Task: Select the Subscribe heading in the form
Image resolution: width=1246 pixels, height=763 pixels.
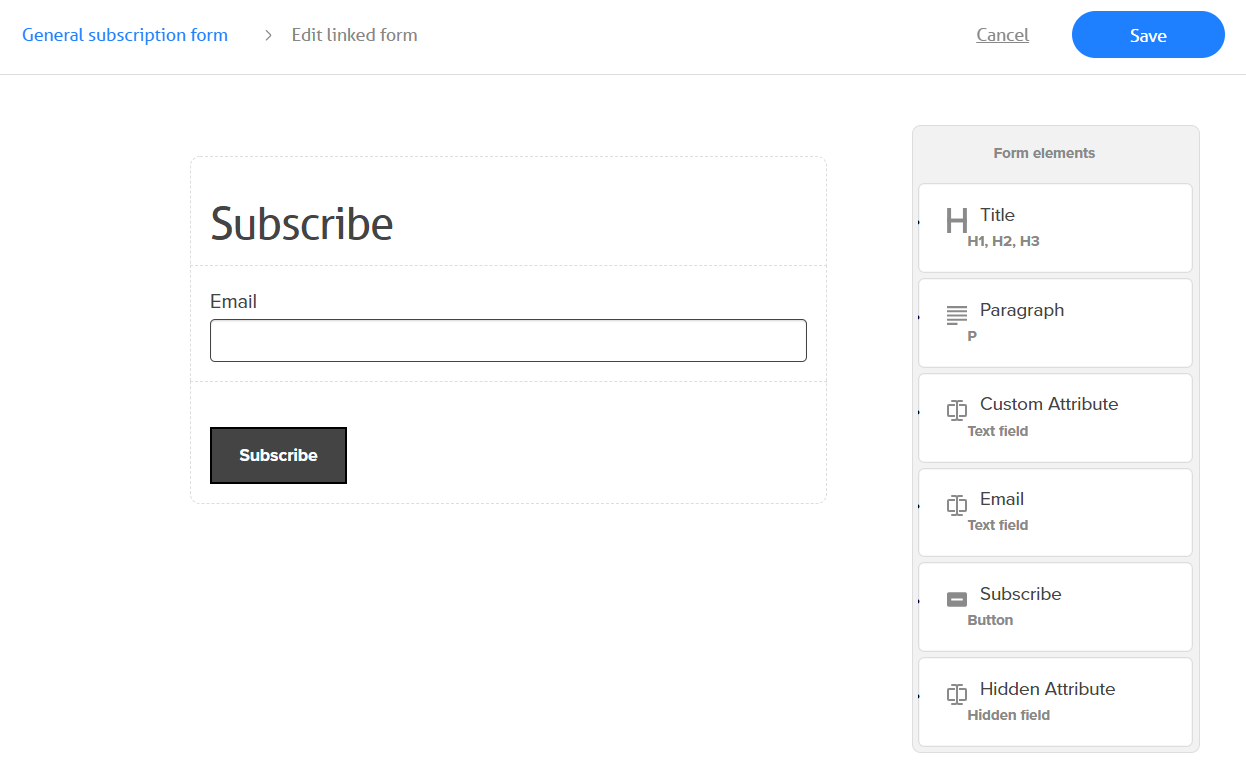Action: 302,224
